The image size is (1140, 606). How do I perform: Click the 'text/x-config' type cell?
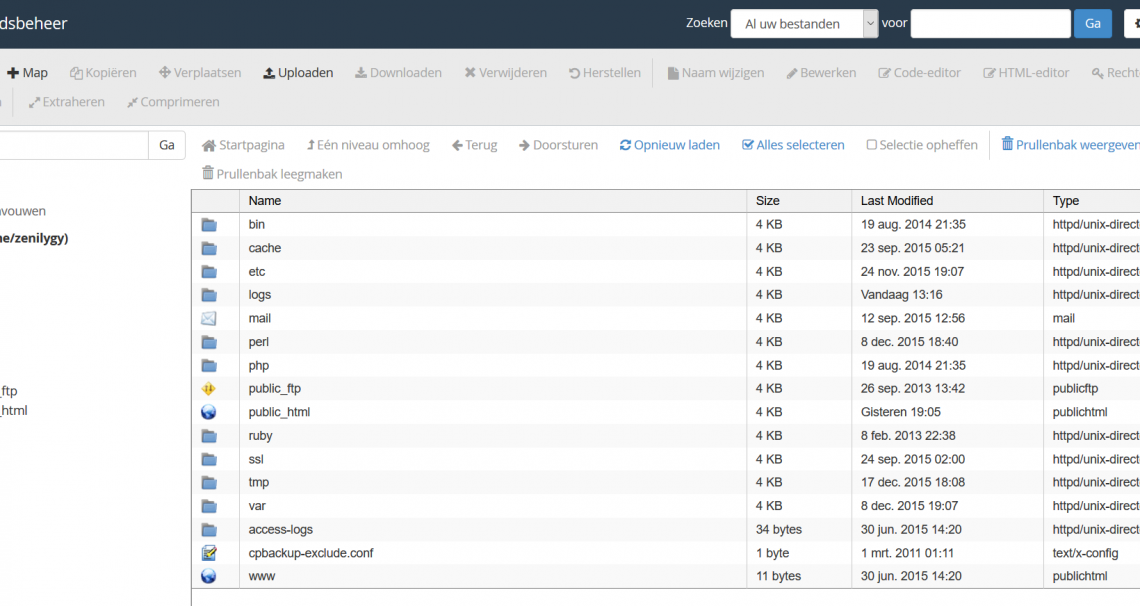(x=1085, y=553)
